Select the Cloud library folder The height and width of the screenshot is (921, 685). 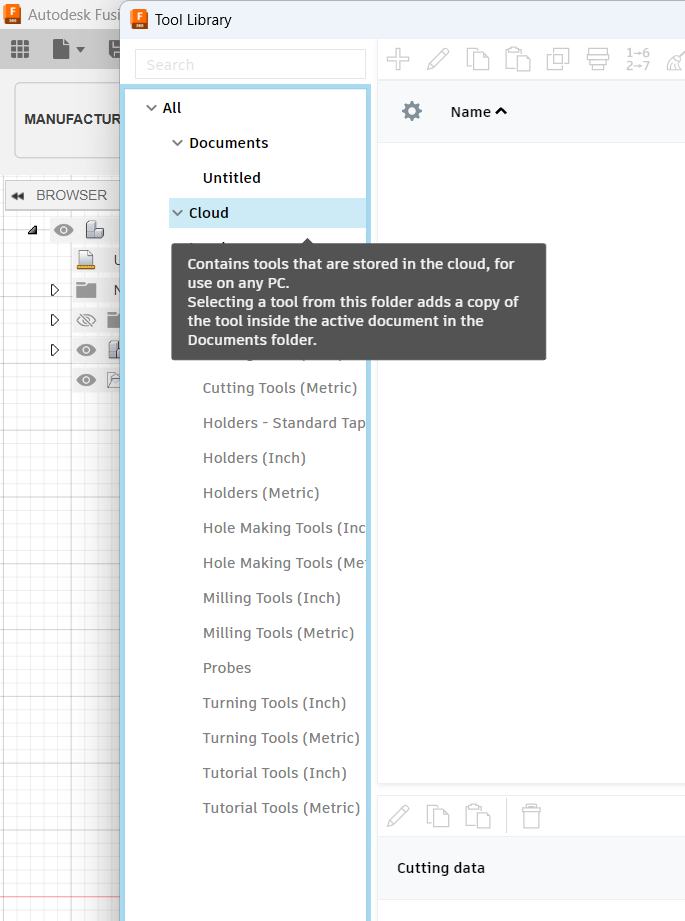pos(209,213)
